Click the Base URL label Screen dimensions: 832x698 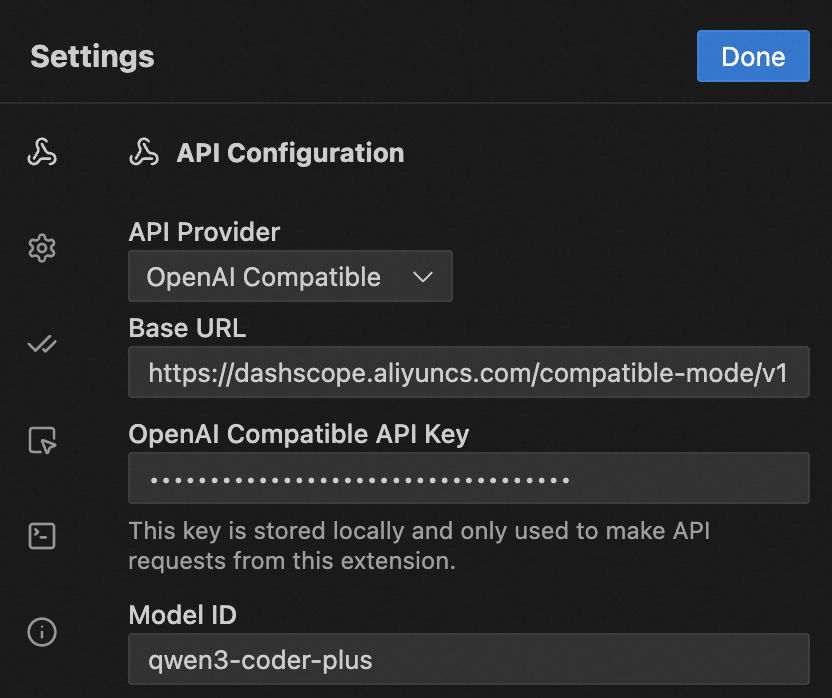click(187, 328)
